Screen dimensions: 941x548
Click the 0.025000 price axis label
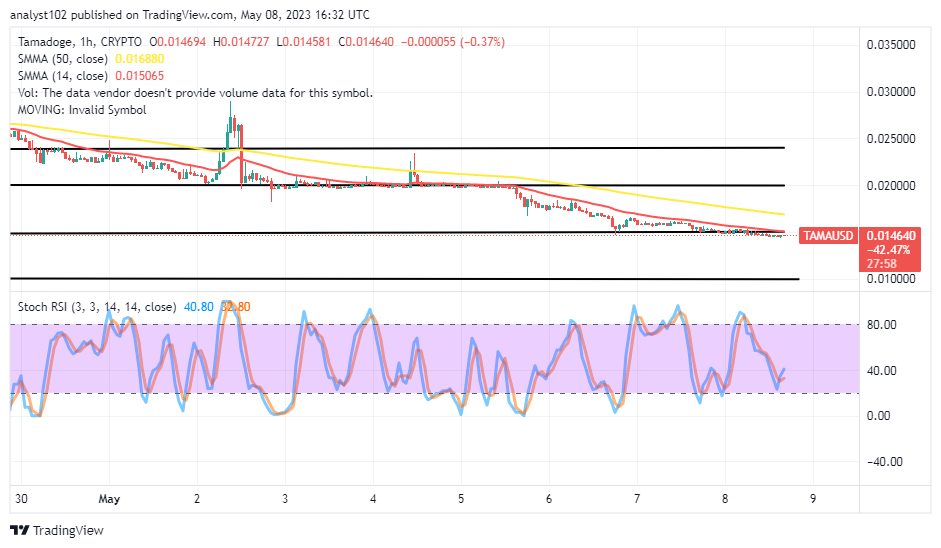coord(891,139)
